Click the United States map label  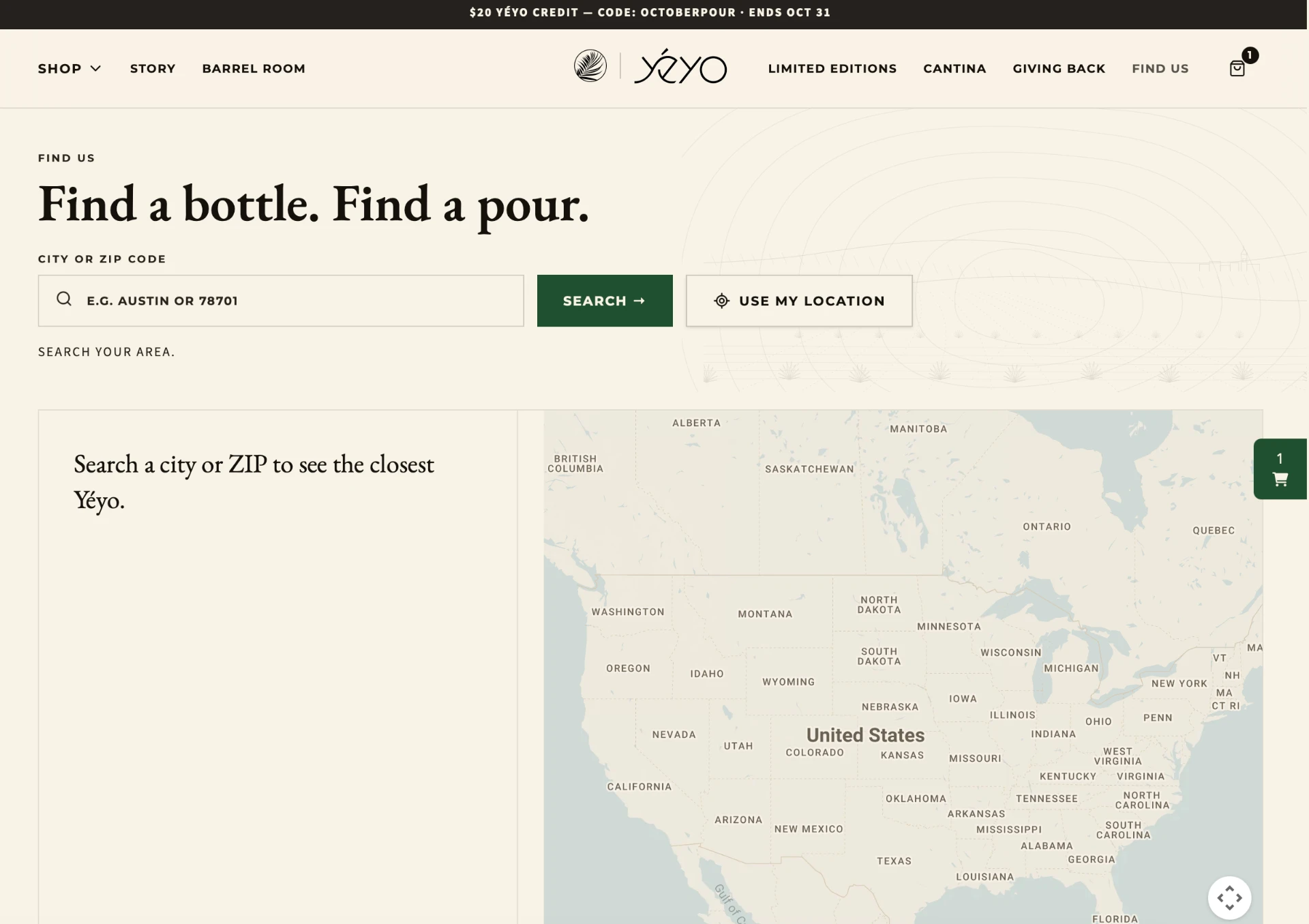865,735
